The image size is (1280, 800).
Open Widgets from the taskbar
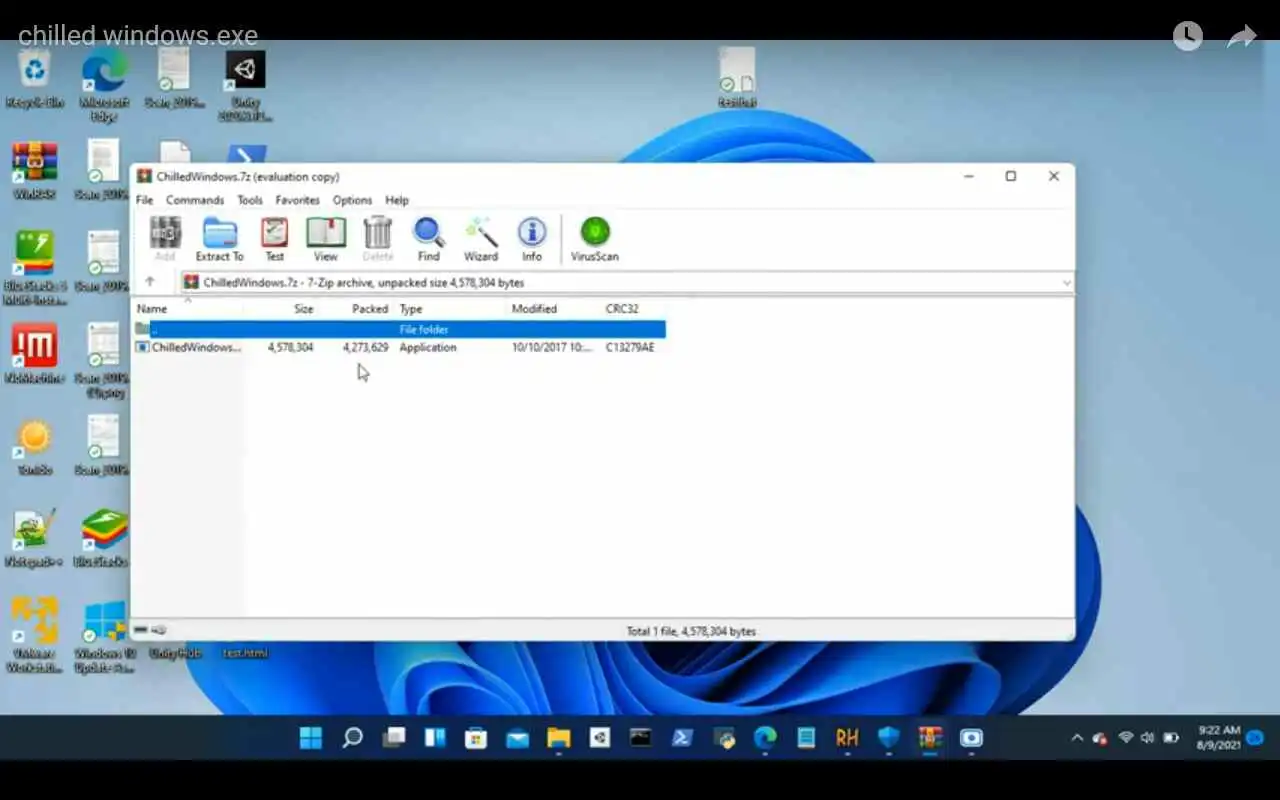point(435,738)
